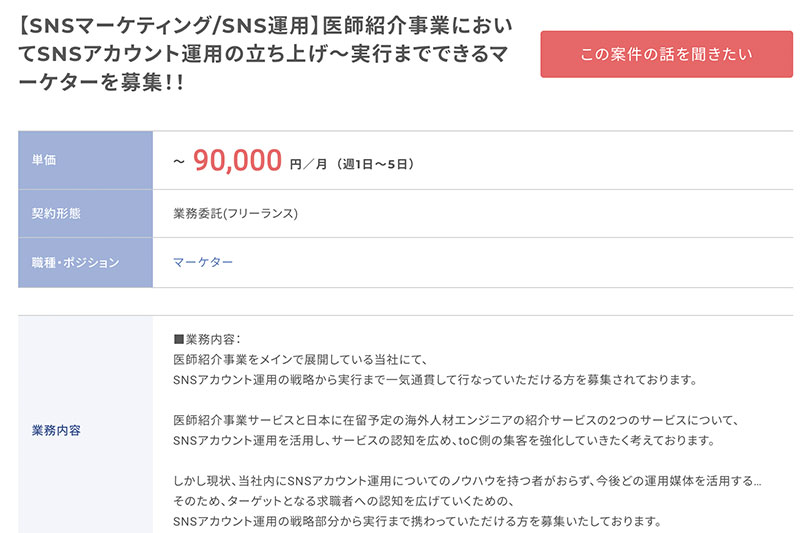
Task: Click the 業務内容 row label
Action: pos(85,430)
